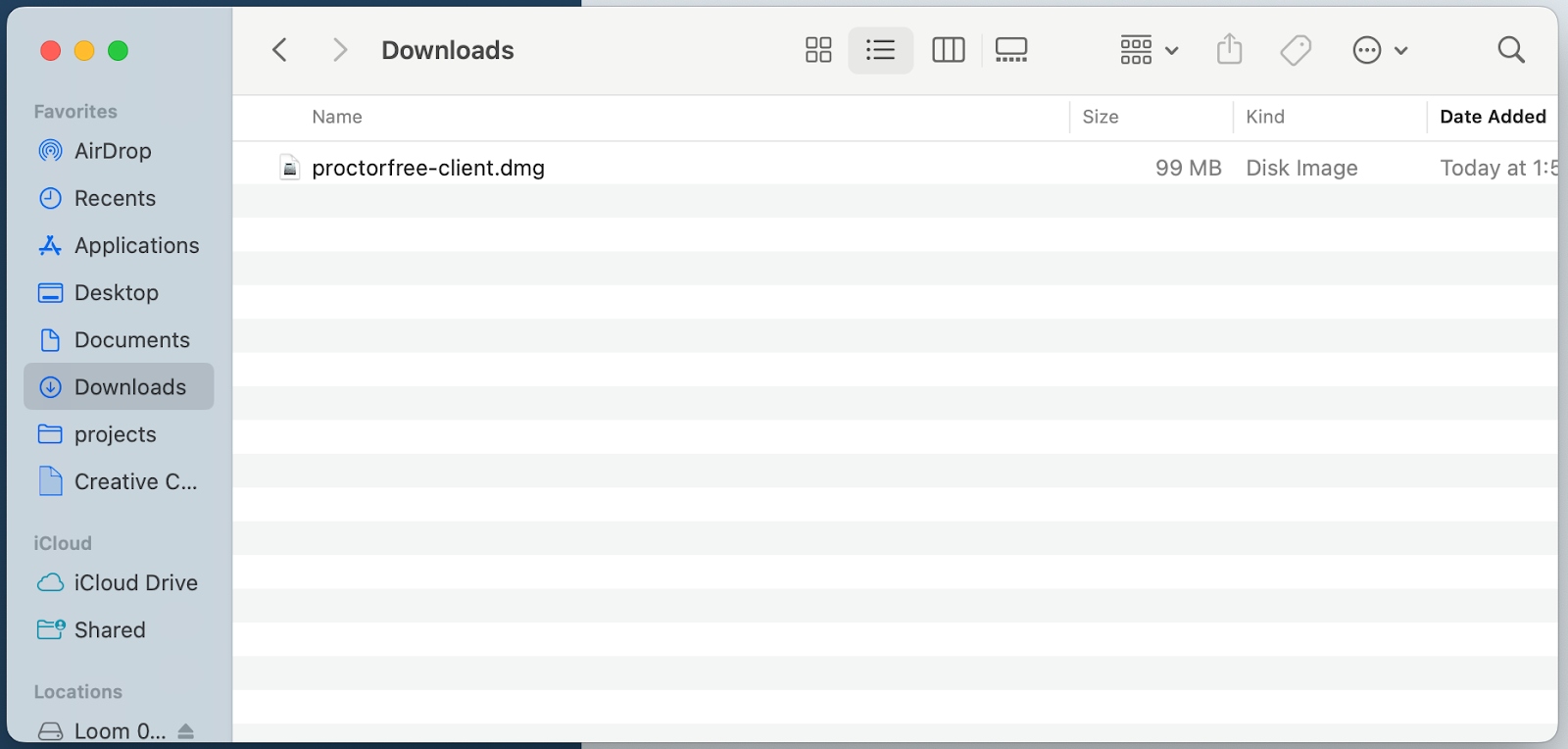
Task: Sort files by Date Added column
Action: pos(1492,117)
